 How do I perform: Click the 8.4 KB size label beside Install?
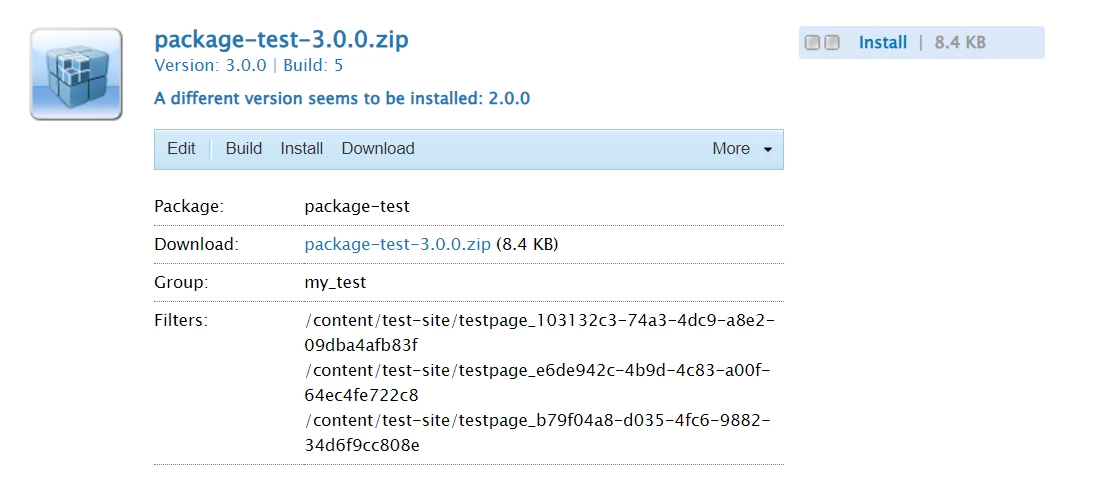pyautogui.click(x=960, y=43)
